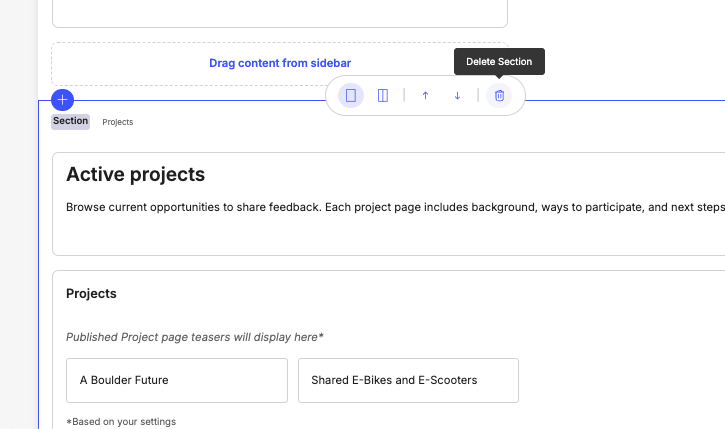Viewport: 725px width, 429px height.
Task: Click the Delete Section trash icon
Action: (x=500, y=96)
